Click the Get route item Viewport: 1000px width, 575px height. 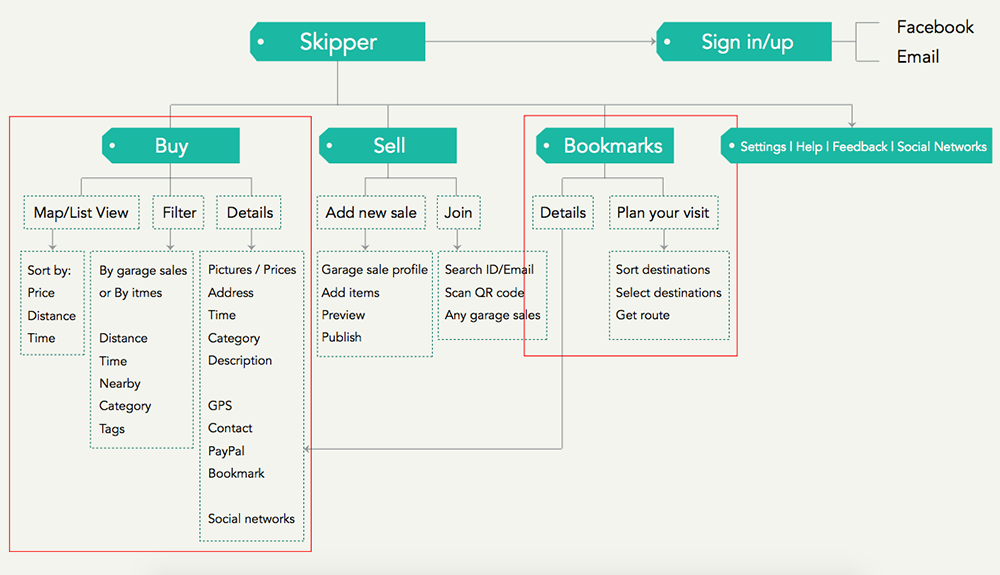642,315
